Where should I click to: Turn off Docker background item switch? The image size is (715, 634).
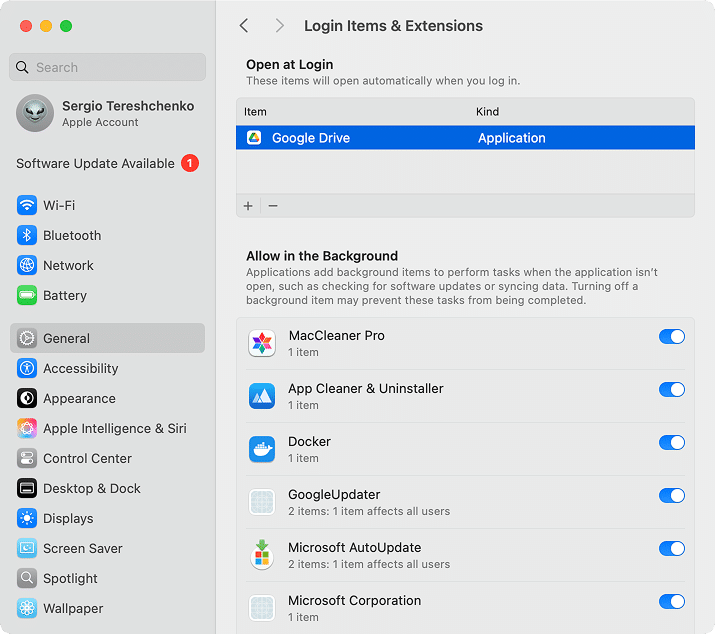[x=671, y=443]
